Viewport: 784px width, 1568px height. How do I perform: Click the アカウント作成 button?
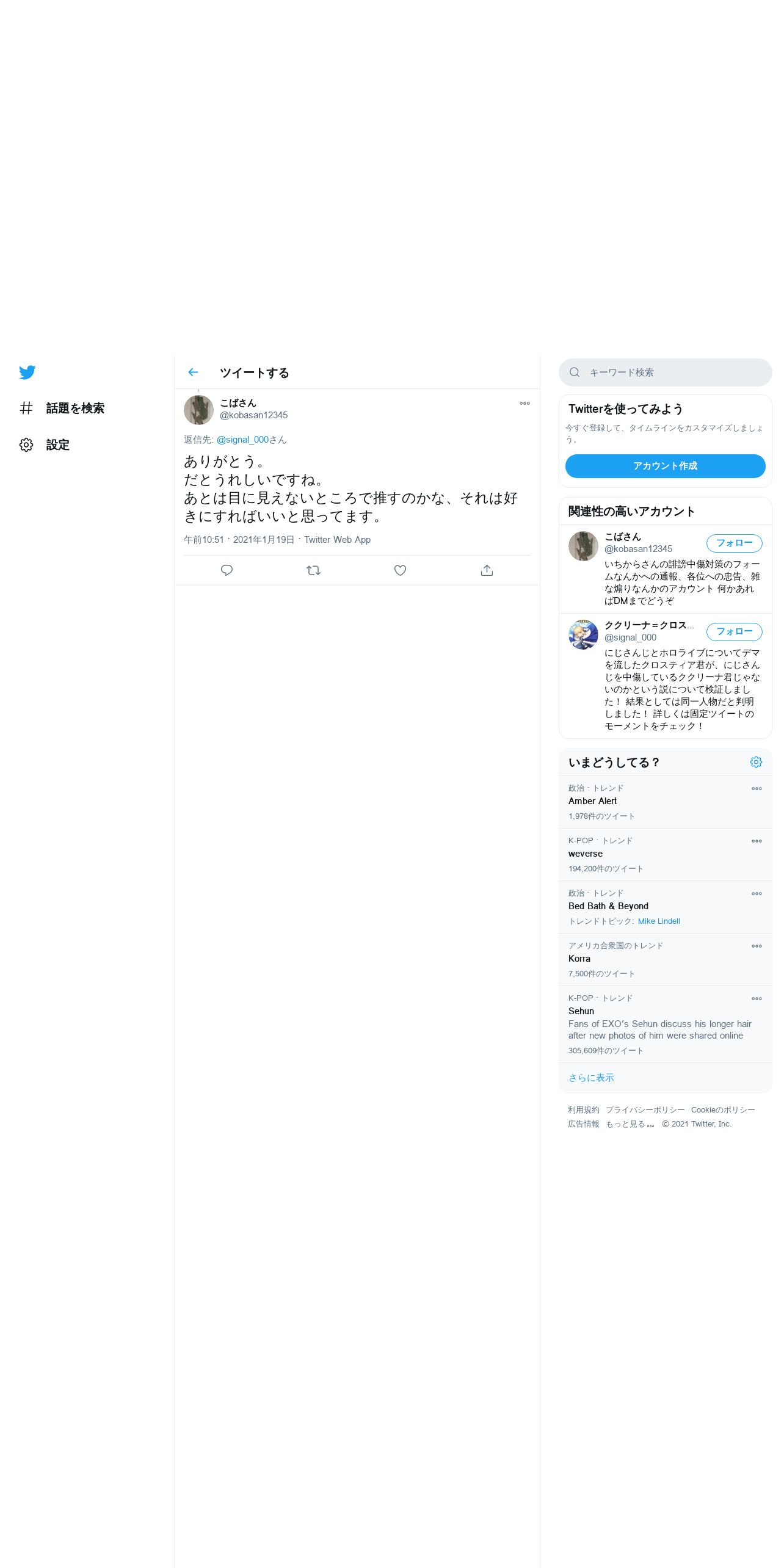[x=666, y=466]
